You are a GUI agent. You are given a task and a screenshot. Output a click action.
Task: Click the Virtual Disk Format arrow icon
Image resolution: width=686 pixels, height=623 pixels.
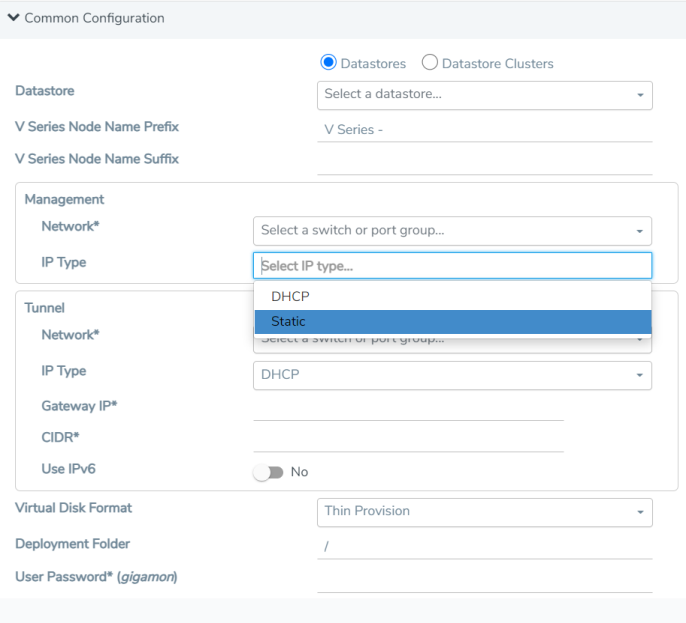(640, 513)
